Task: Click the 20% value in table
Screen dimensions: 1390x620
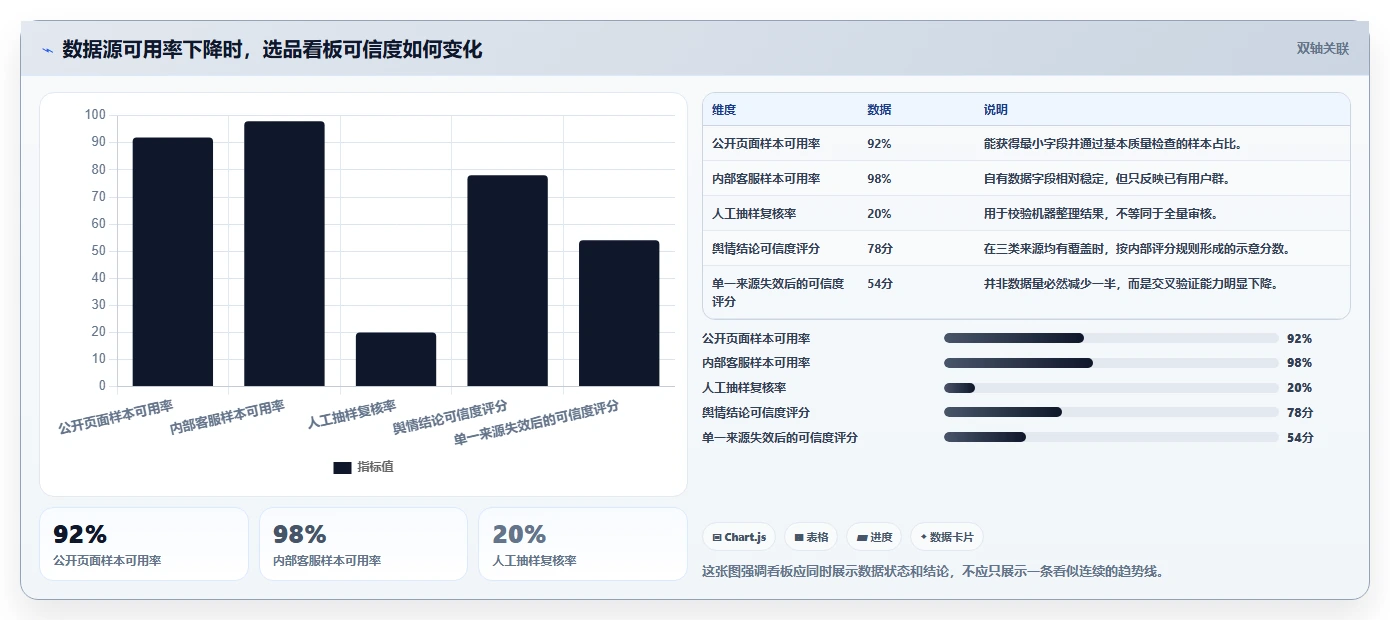Action: pos(879,214)
